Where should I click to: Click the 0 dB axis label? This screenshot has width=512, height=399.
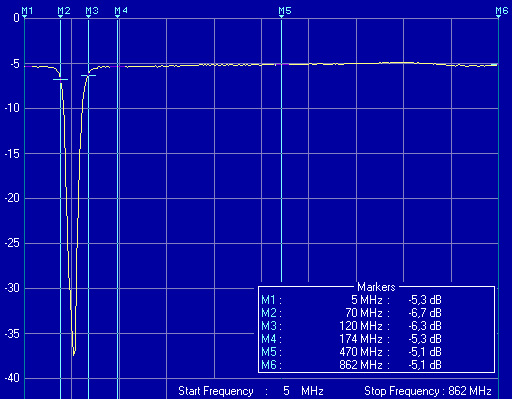[17, 17]
